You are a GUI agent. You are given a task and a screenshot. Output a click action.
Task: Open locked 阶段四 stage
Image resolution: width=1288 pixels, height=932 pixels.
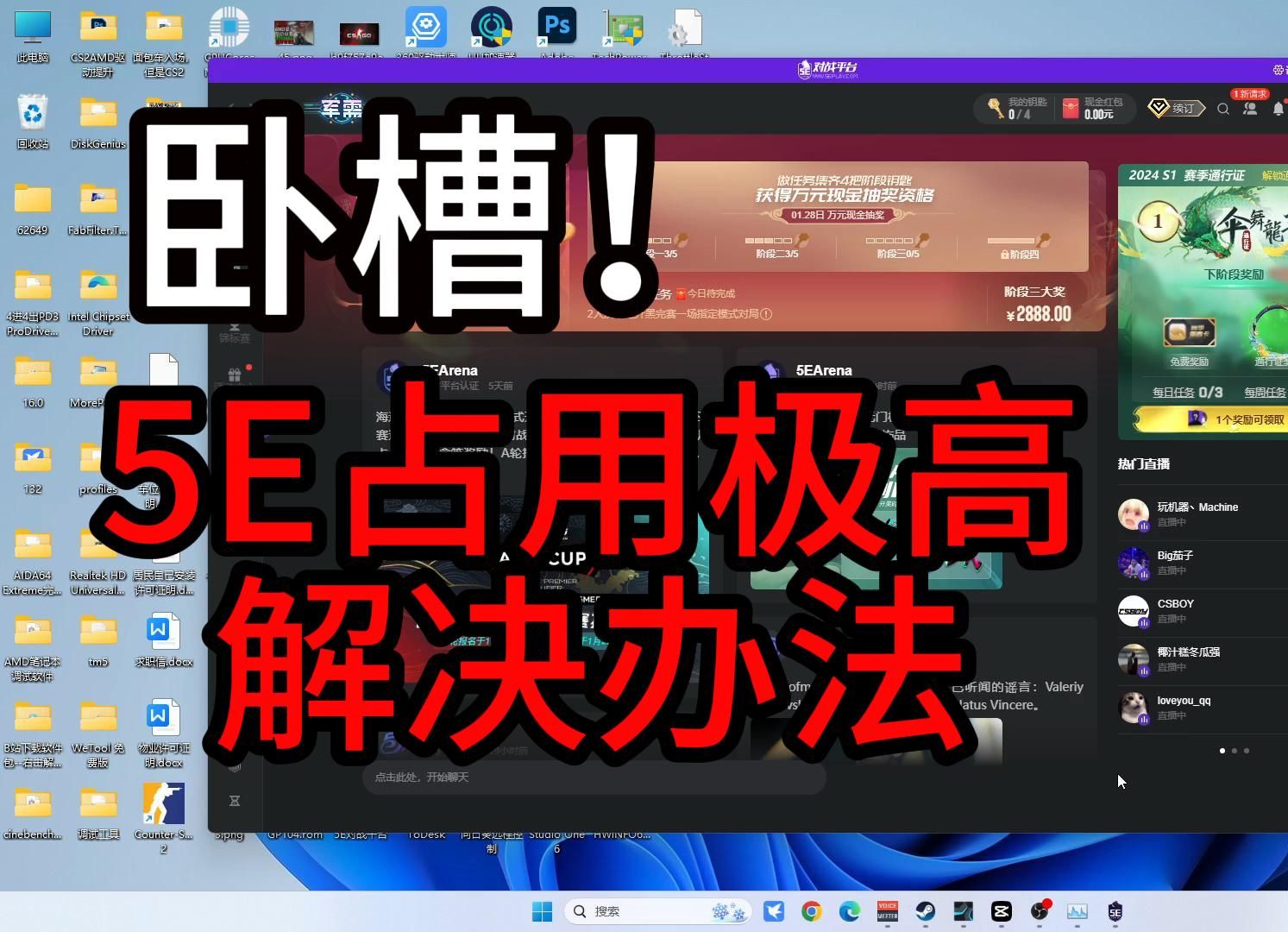1020,247
